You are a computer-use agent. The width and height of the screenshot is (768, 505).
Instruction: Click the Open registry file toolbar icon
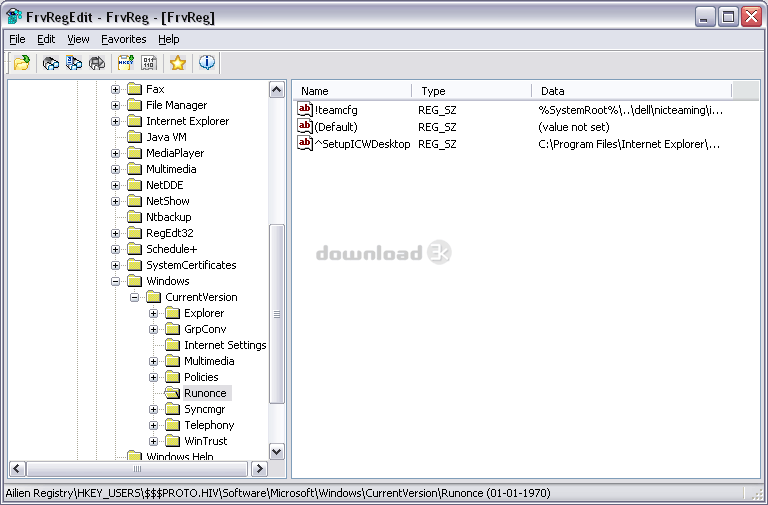click(22, 63)
